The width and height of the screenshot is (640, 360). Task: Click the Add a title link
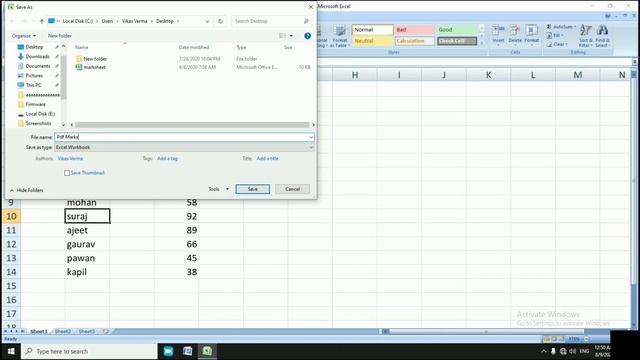[267, 158]
